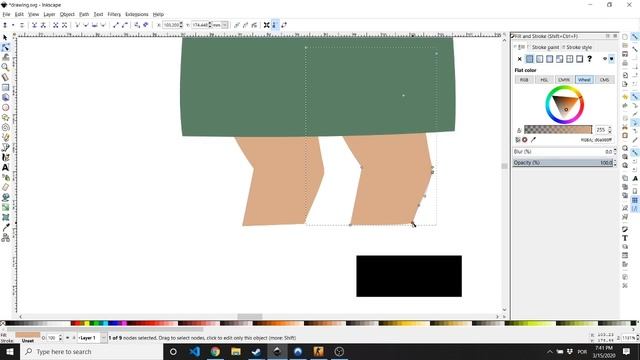The width and height of the screenshot is (640, 360).
Task: Select the Bezier pen tool
Action: 5,147
